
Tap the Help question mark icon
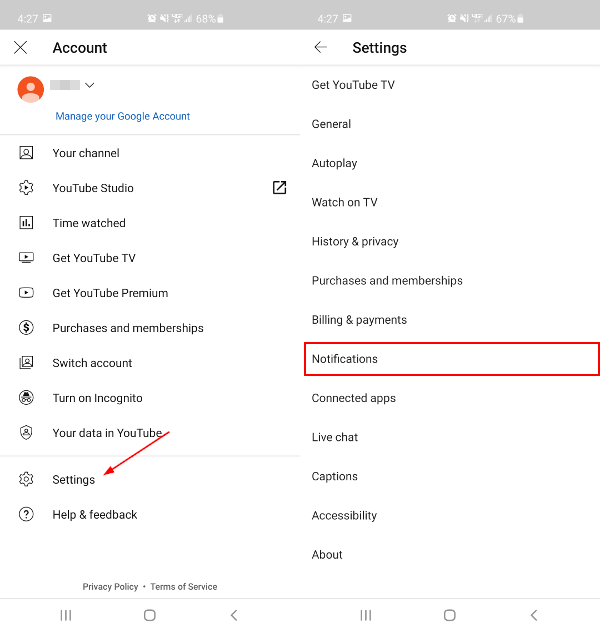click(x=26, y=514)
